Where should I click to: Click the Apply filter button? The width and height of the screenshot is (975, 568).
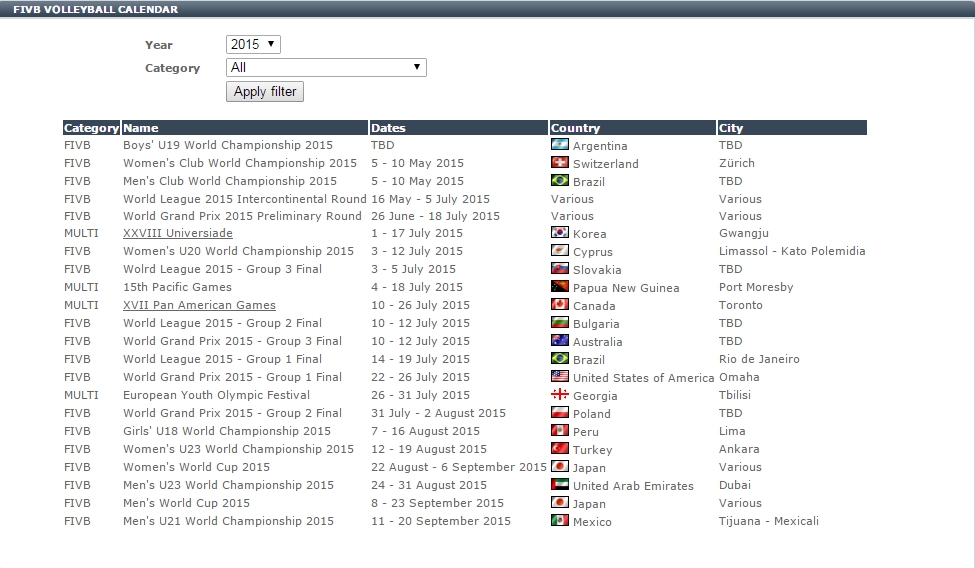[265, 91]
